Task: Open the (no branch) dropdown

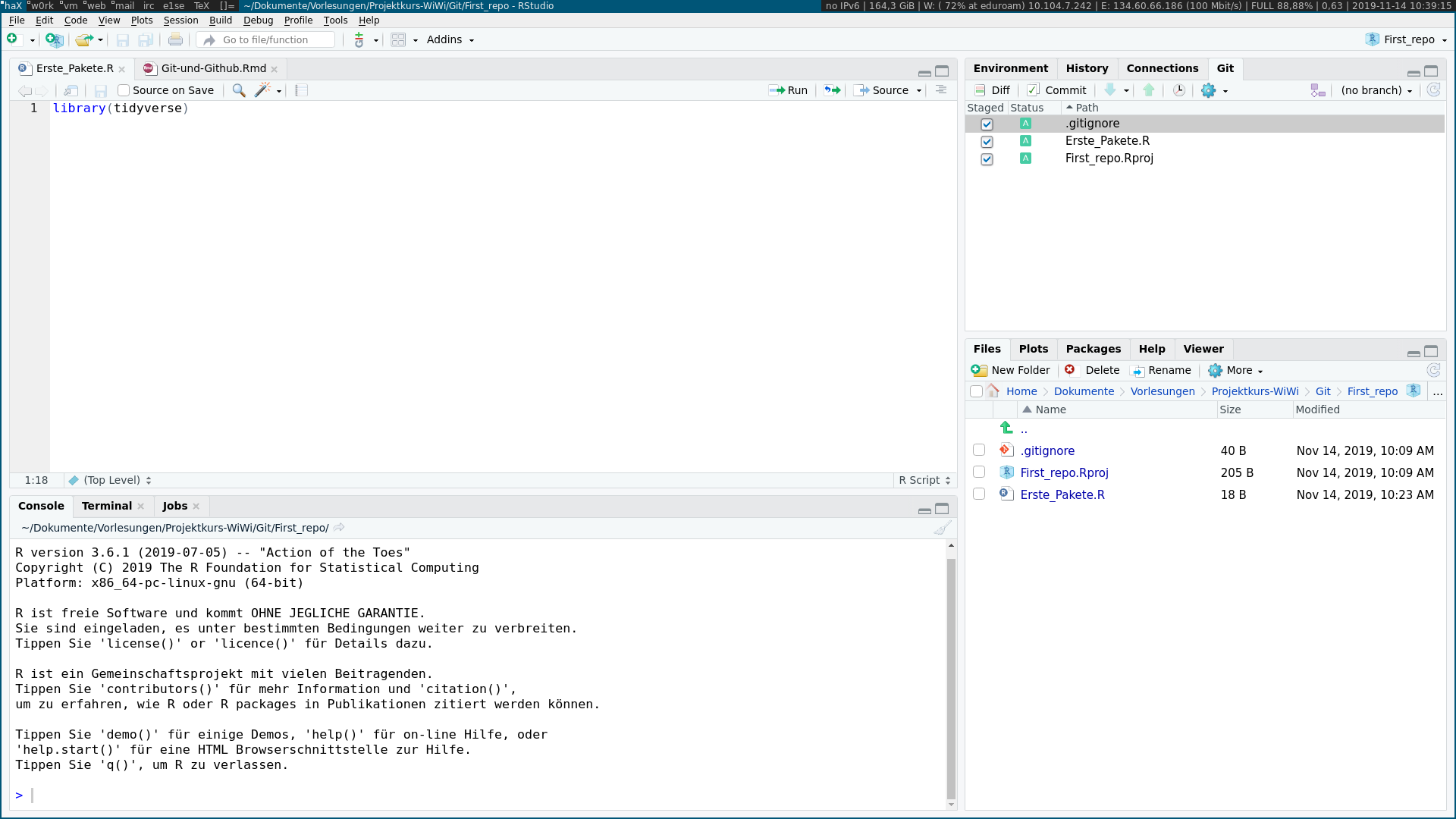Action: click(x=1376, y=90)
